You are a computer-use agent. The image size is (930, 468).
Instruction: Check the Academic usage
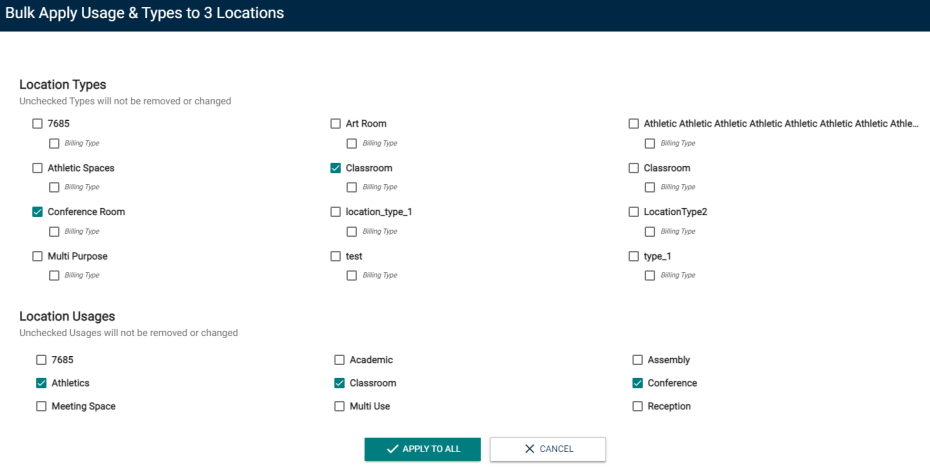pyautogui.click(x=339, y=360)
